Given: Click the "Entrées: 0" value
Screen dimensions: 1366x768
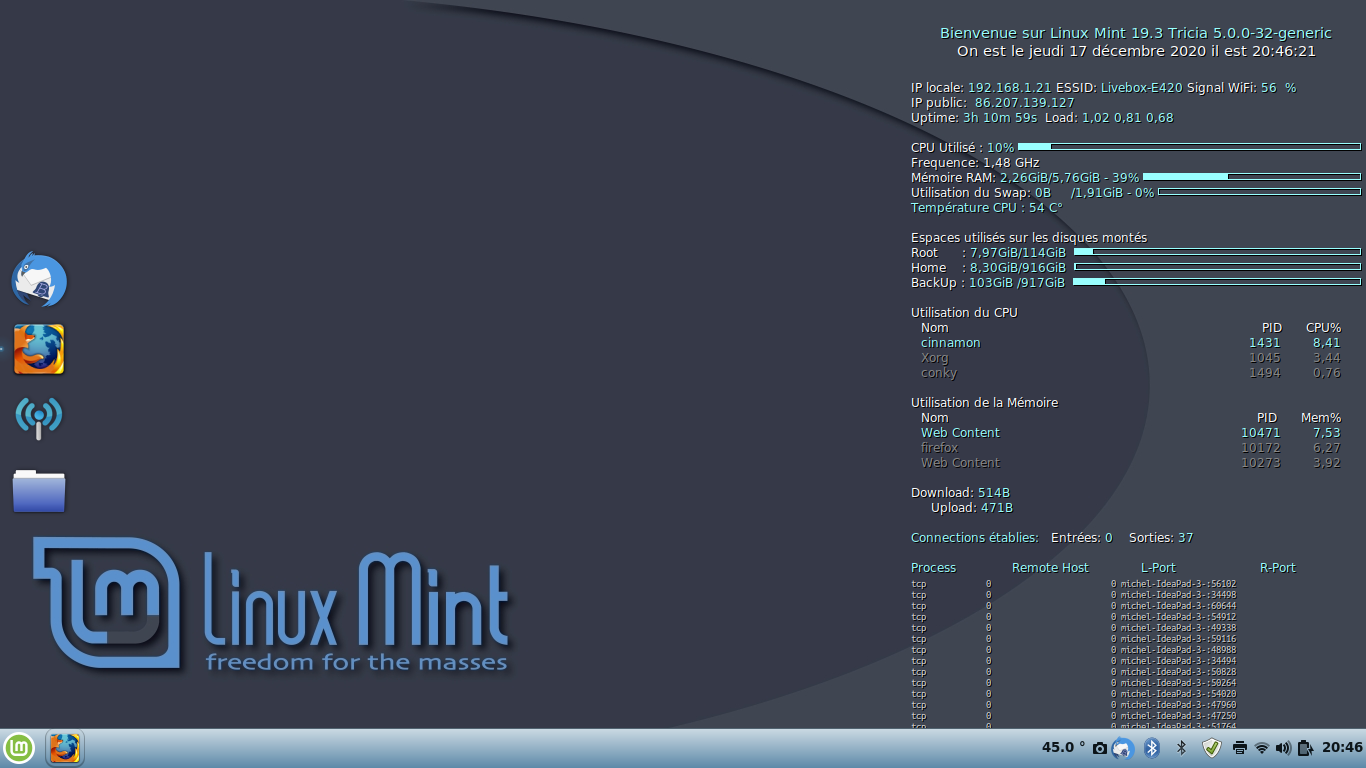Looking at the screenshot, I should [1081, 537].
